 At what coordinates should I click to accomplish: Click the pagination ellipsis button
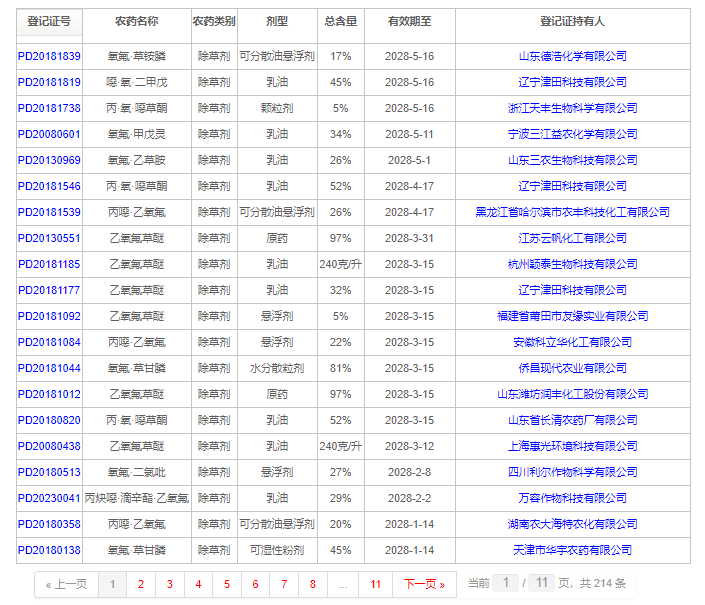point(343,584)
